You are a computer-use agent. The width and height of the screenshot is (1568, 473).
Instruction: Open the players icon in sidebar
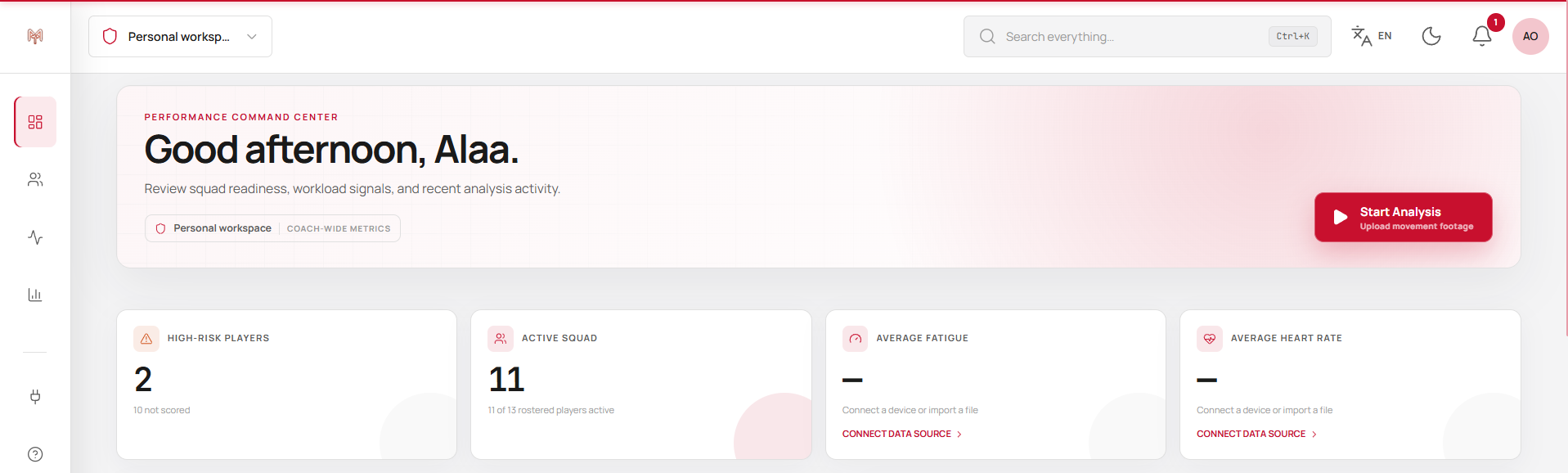click(35, 180)
